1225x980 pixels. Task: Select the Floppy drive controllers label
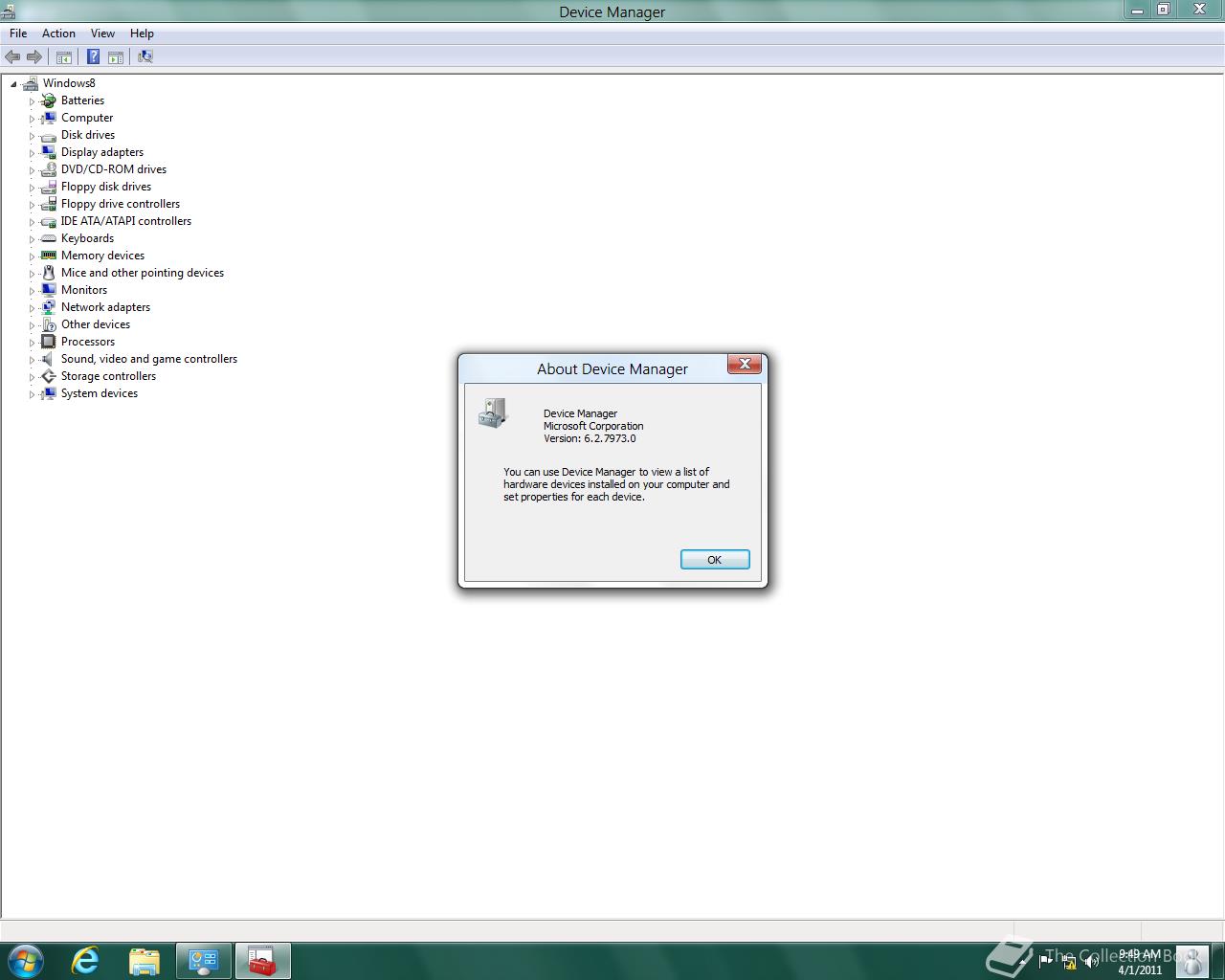(121, 204)
